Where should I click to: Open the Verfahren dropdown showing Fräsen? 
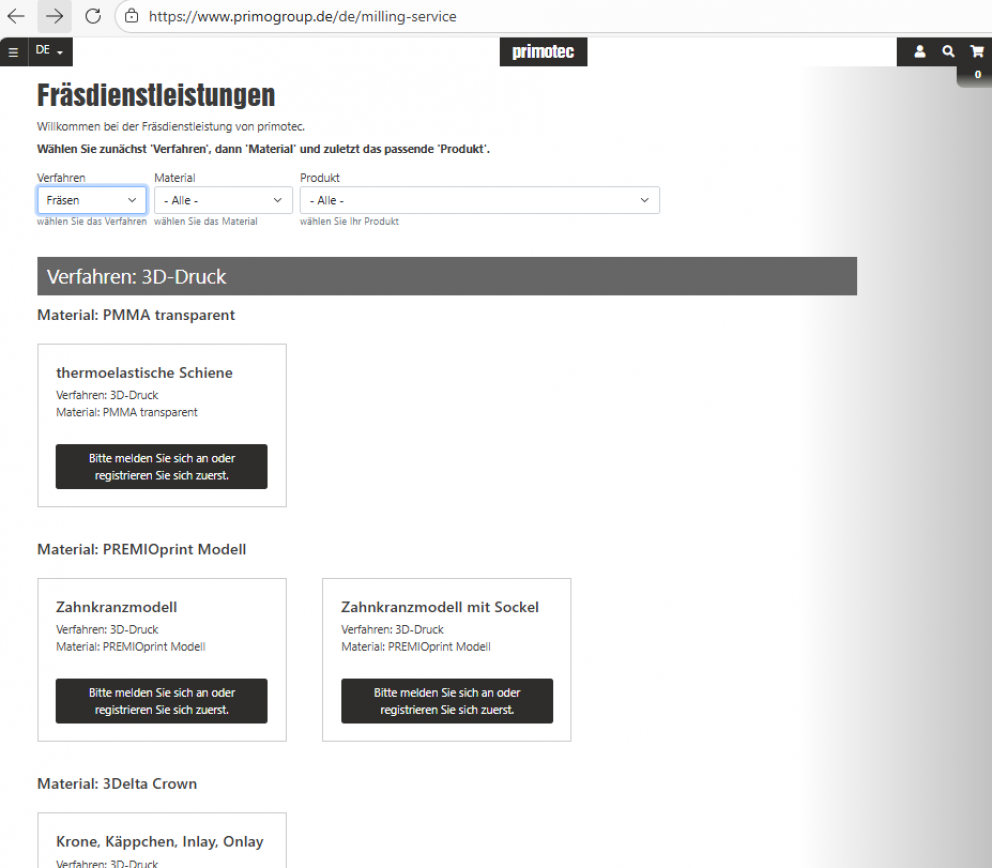[92, 200]
